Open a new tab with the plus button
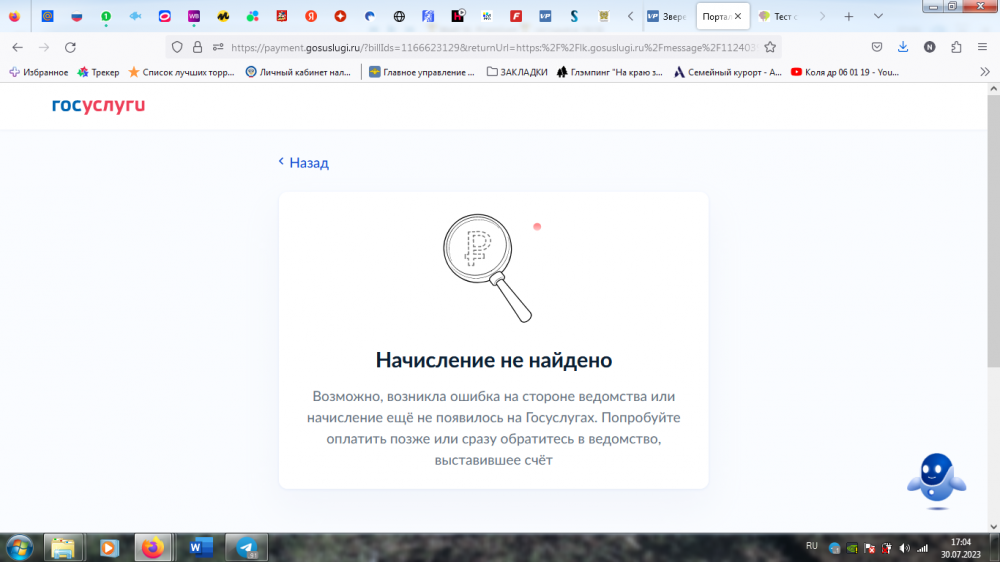The width and height of the screenshot is (1000, 562). tap(848, 17)
